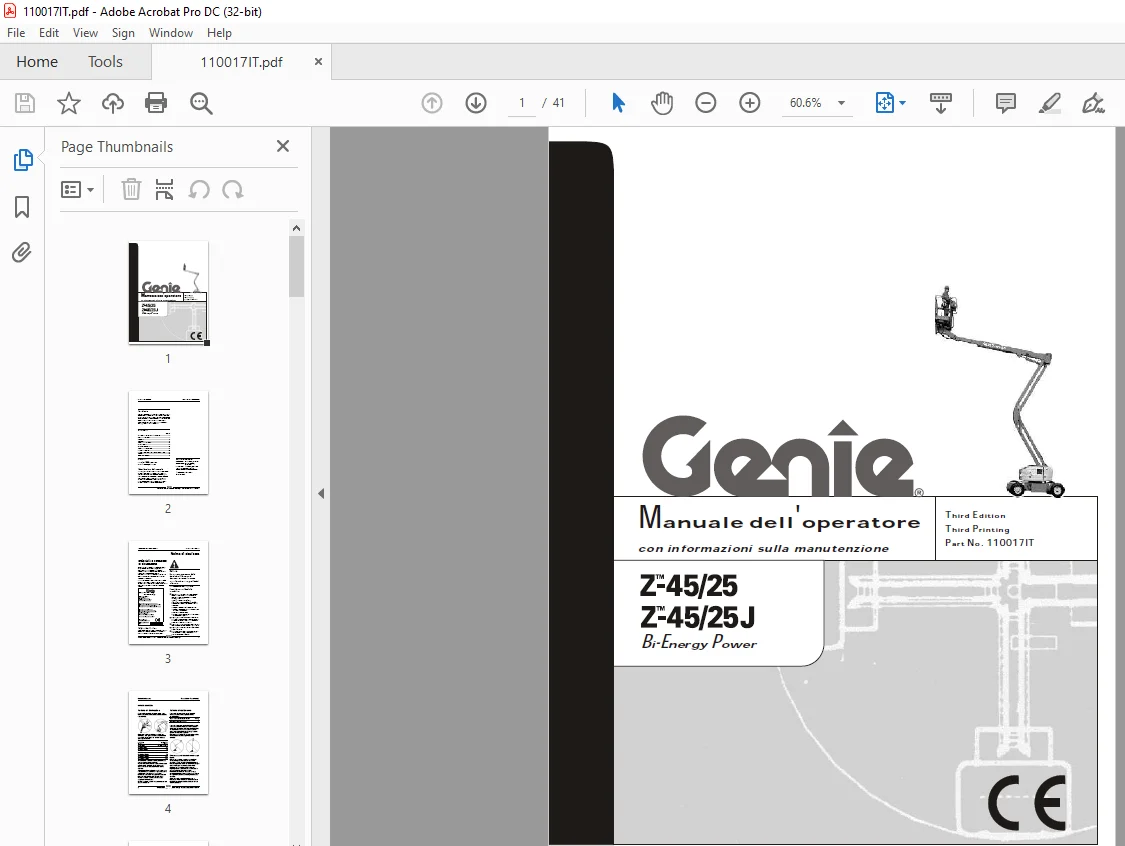1125x846 pixels.
Task: Click the 'Page Thumbnails' panel title
Action: (x=117, y=147)
